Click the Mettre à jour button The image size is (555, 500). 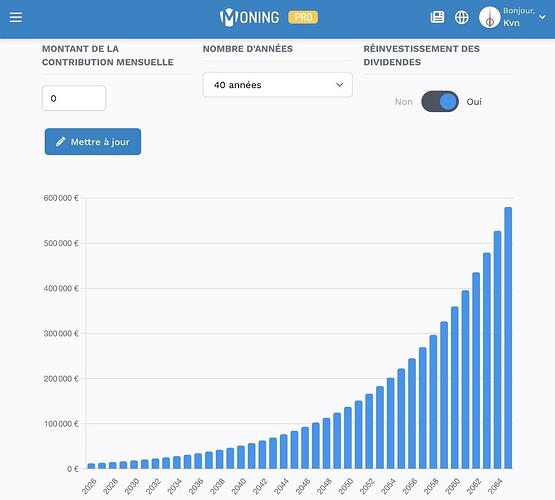93,142
